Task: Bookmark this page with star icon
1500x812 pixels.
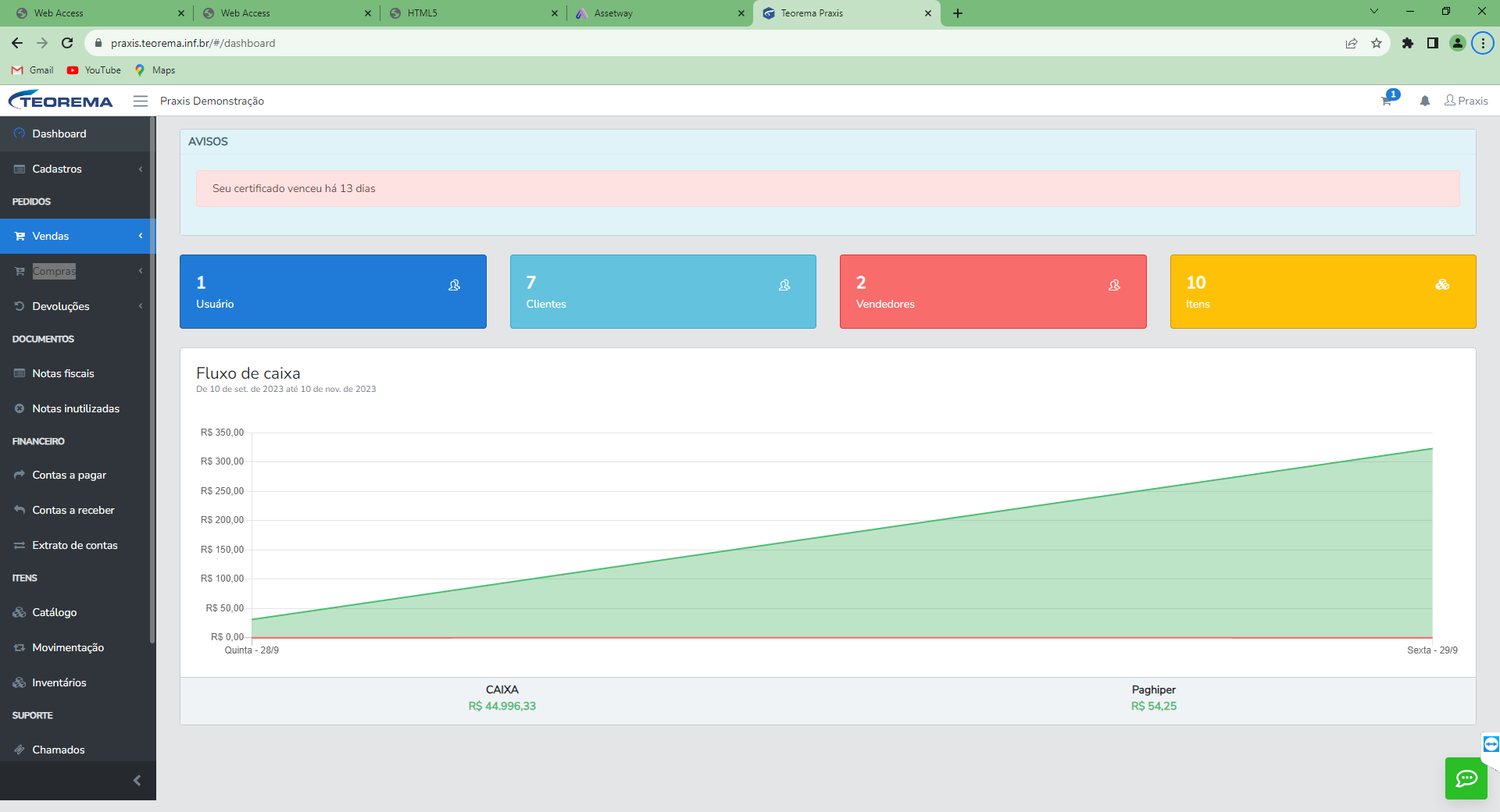Action: (1377, 43)
